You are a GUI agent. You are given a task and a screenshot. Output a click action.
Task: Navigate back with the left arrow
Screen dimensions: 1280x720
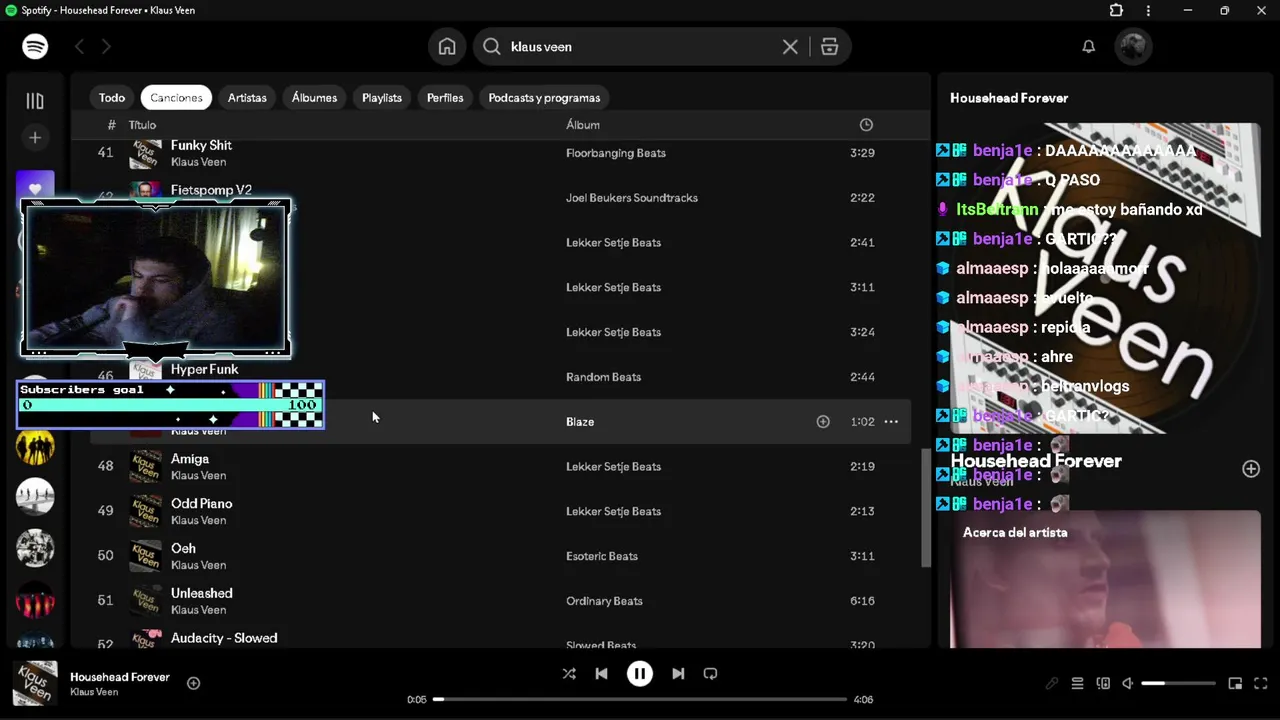(x=79, y=46)
